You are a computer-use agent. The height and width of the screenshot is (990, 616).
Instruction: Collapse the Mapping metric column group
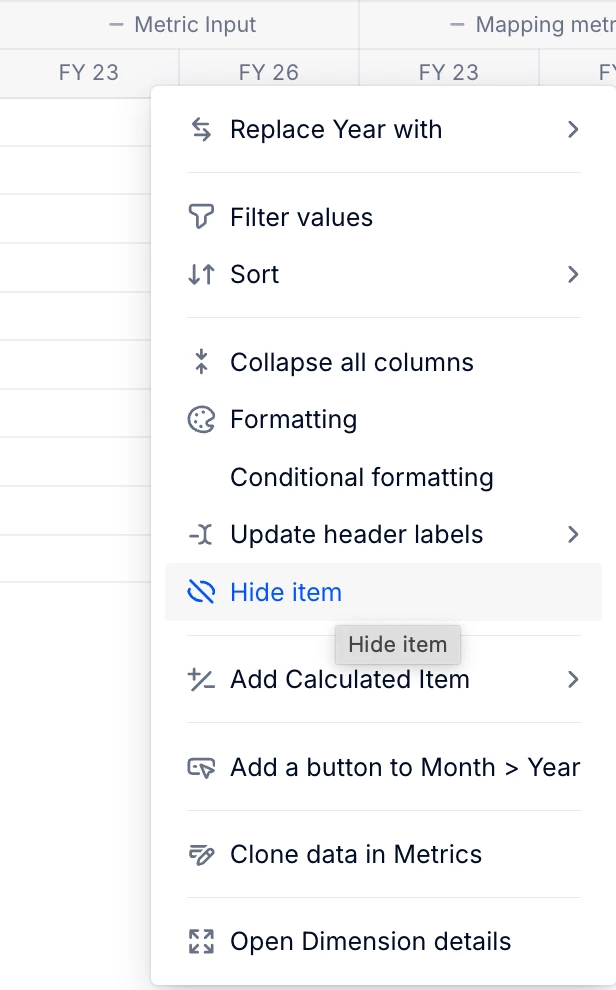[x=457, y=25]
